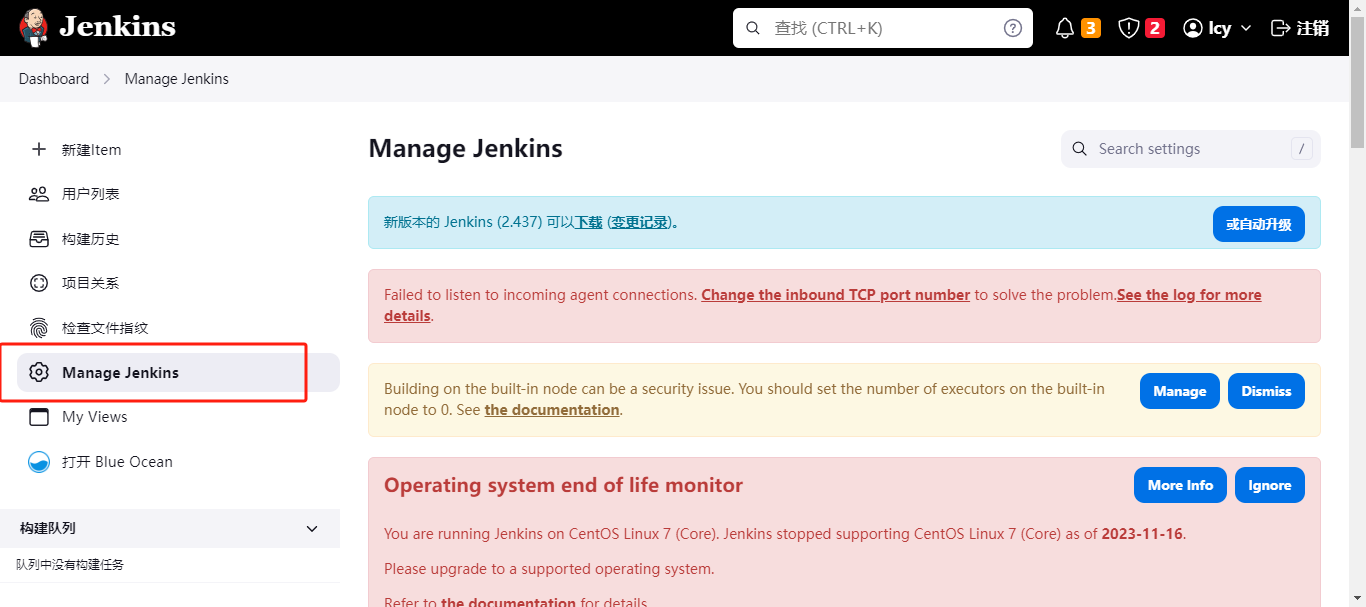1366x607 pixels.
Task: Click the search magnifier icon in header
Action: (x=754, y=28)
